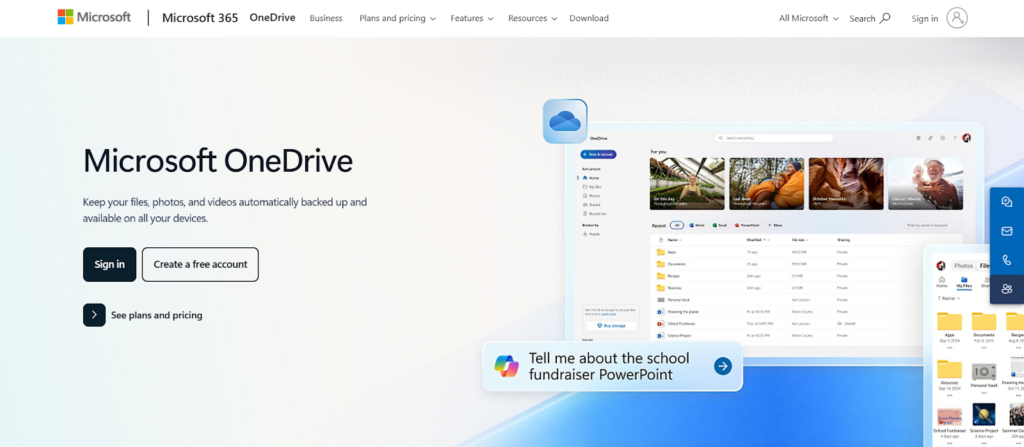Open the chat bubbles icon in side panel
This screenshot has width=1024, height=447.
pos(1007,202)
